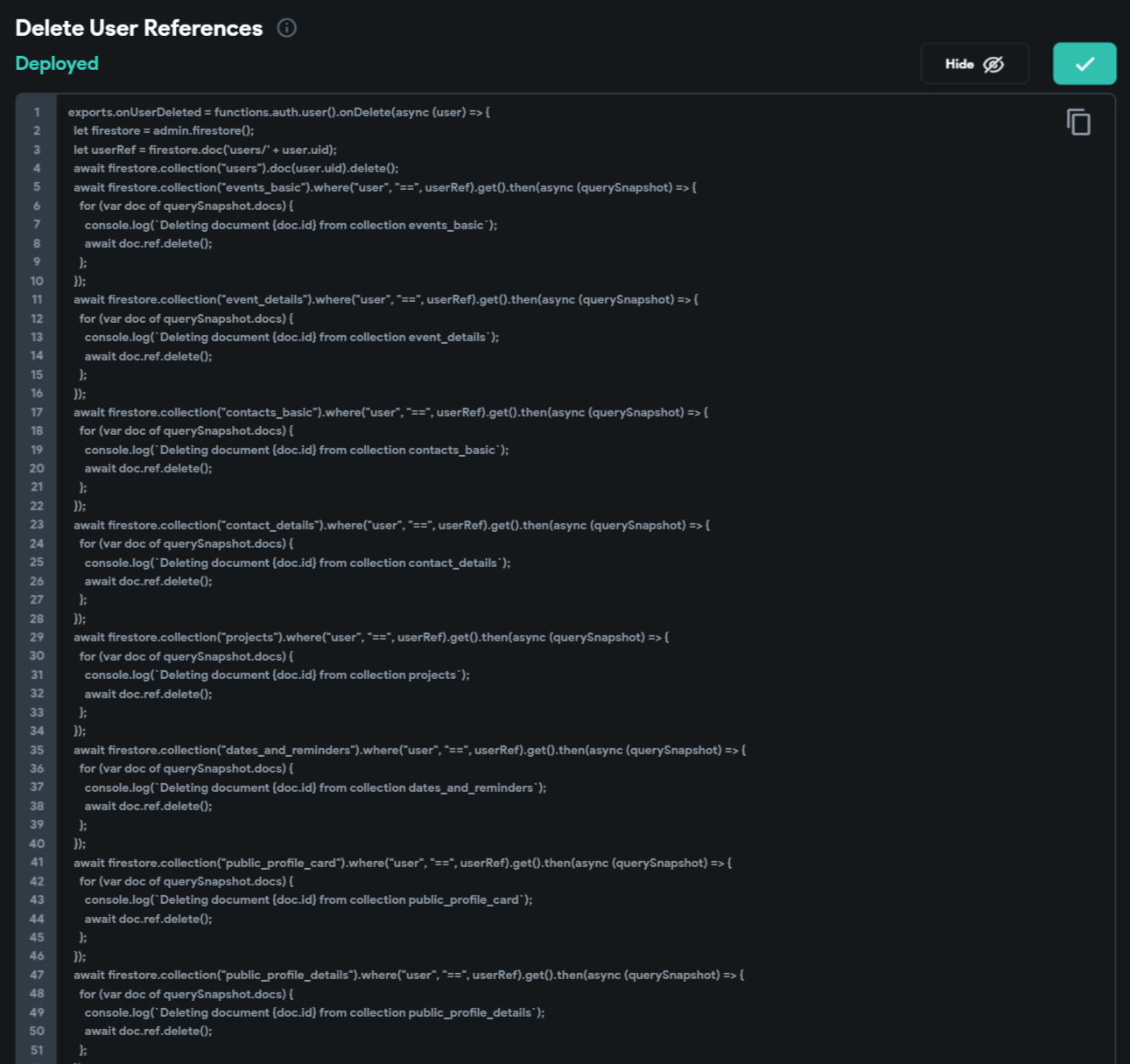The height and width of the screenshot is (1064, 1130).
Task: Click the console.log for contacts_basic deletion
Action: [297, 450]
